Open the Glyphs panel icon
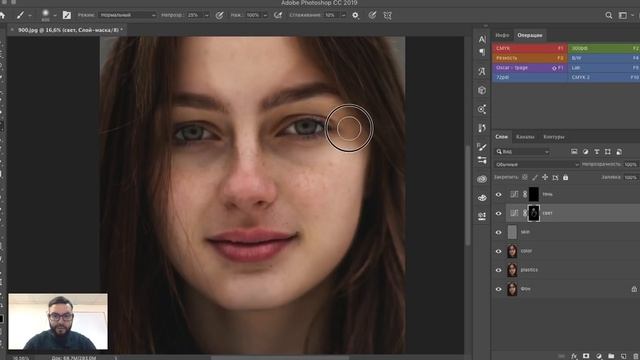640x360 pixels. click(482, 71)
